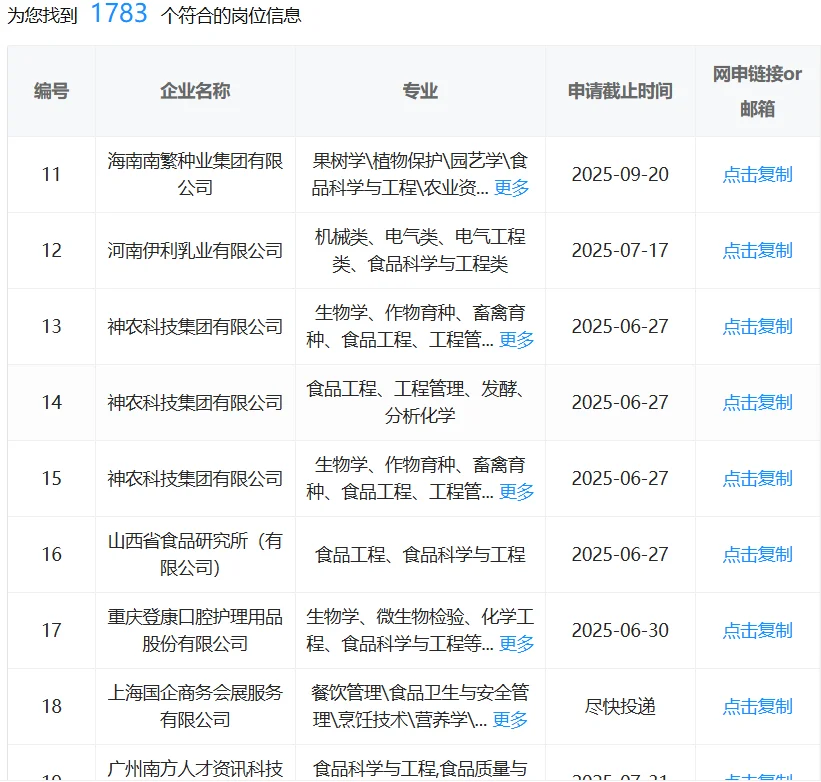Click majors cell 食品工程、食品科学与工程

tap(420, 554)
